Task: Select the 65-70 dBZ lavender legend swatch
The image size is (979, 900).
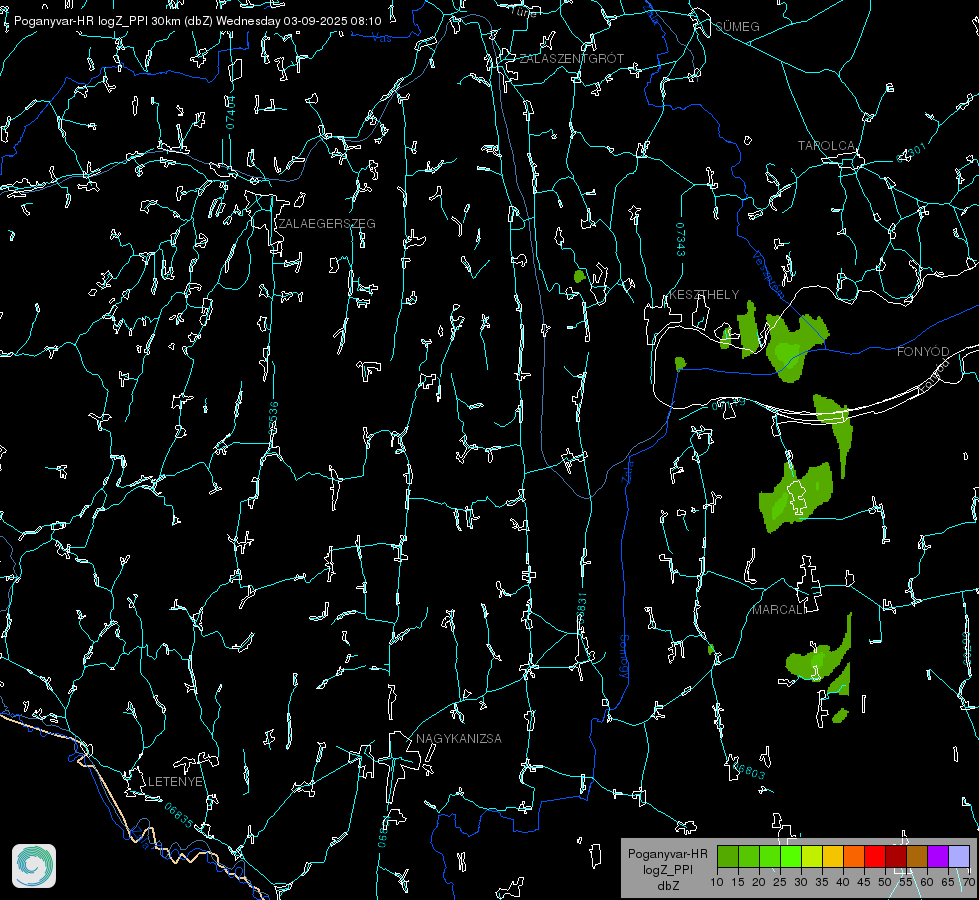Action: coord(958,857)
